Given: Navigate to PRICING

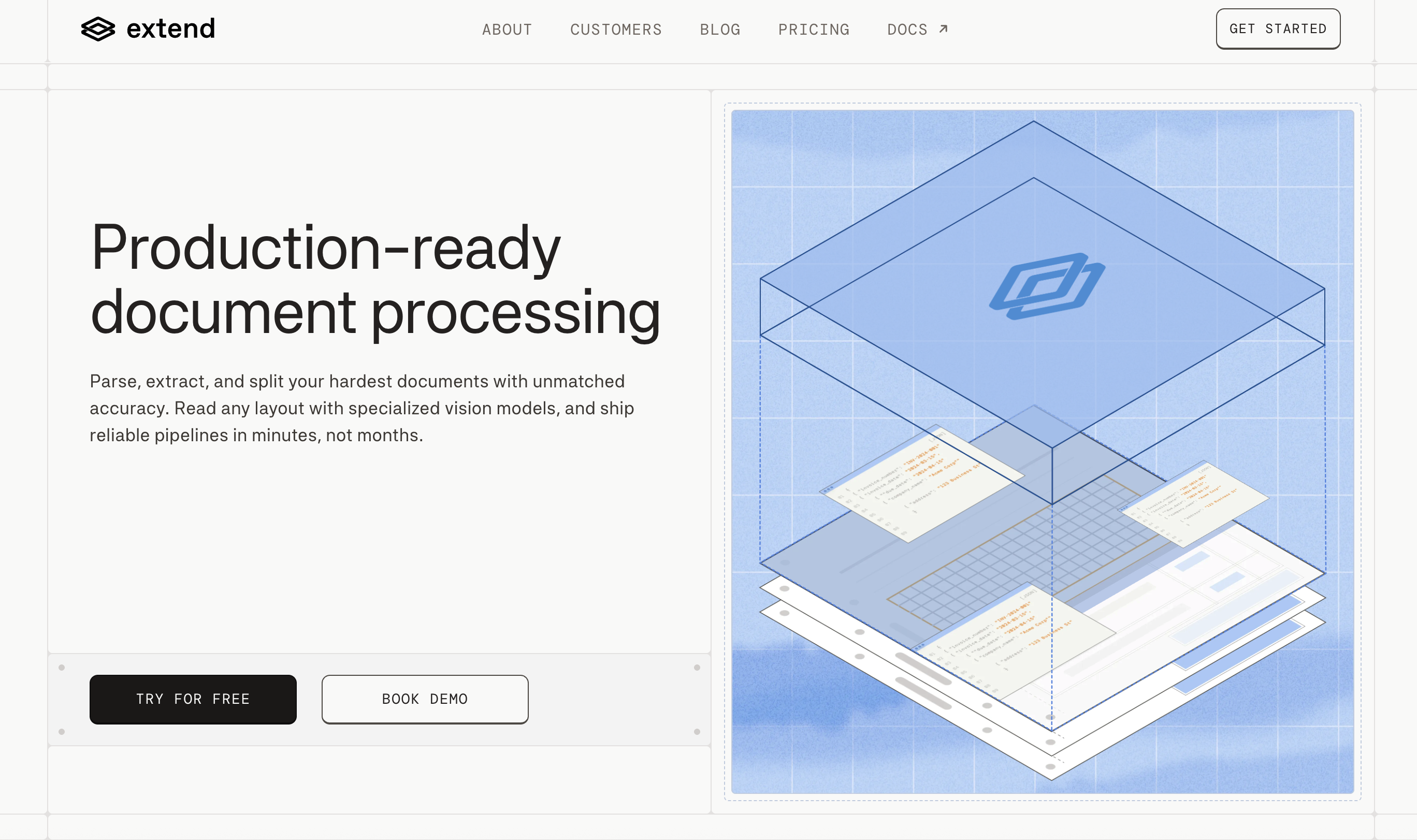Looking at the screenshot, I should [x=814, y=30].
